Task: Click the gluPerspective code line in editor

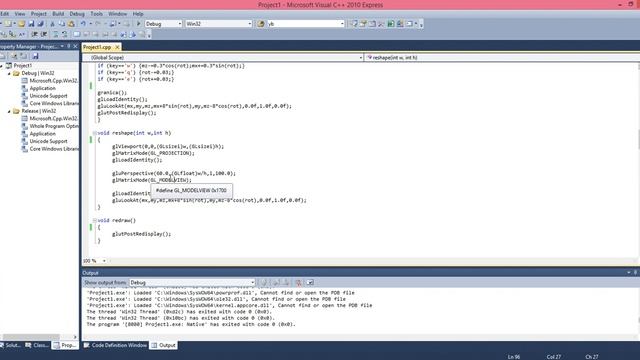Action: point(174,173)
